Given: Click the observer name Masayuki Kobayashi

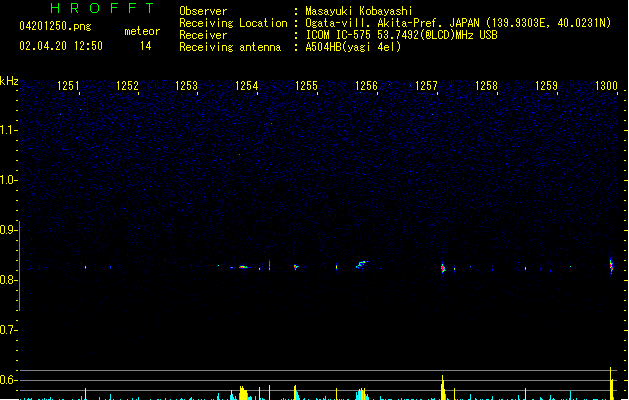Looking at the screenshot, I should click(x=359, y=11).
